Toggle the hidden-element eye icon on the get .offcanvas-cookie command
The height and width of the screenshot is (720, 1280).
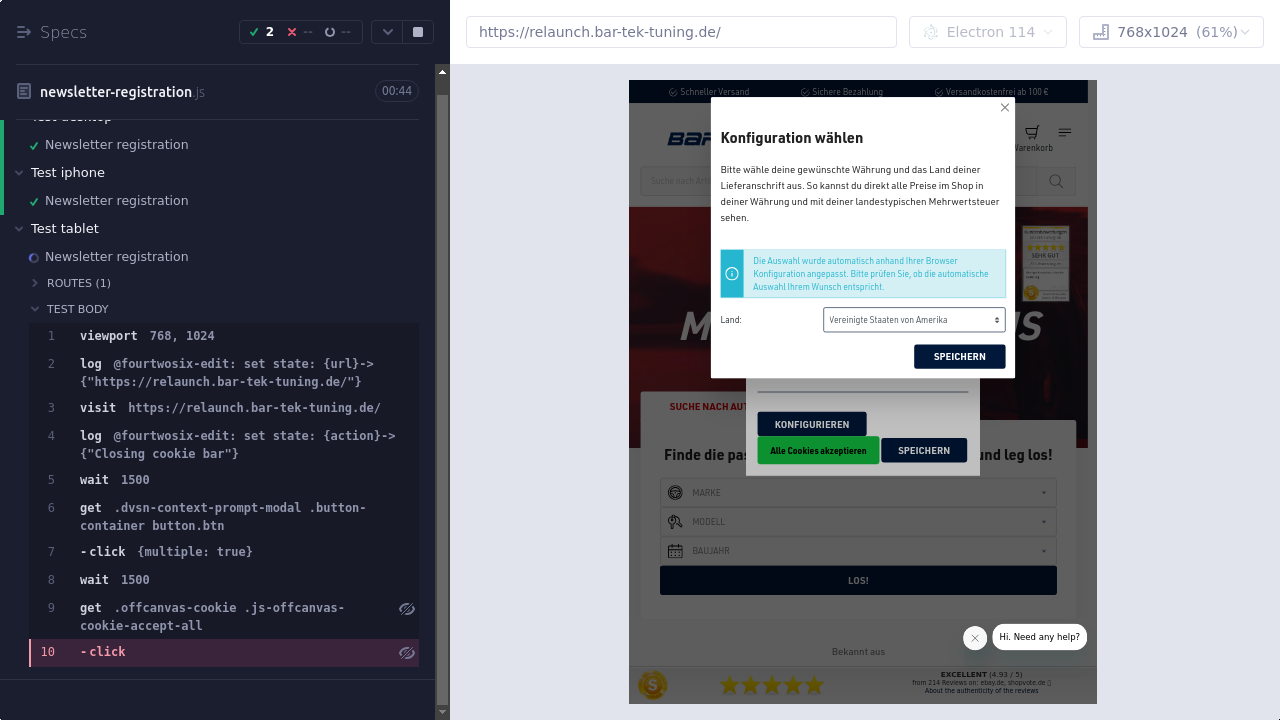pos(407,609)
